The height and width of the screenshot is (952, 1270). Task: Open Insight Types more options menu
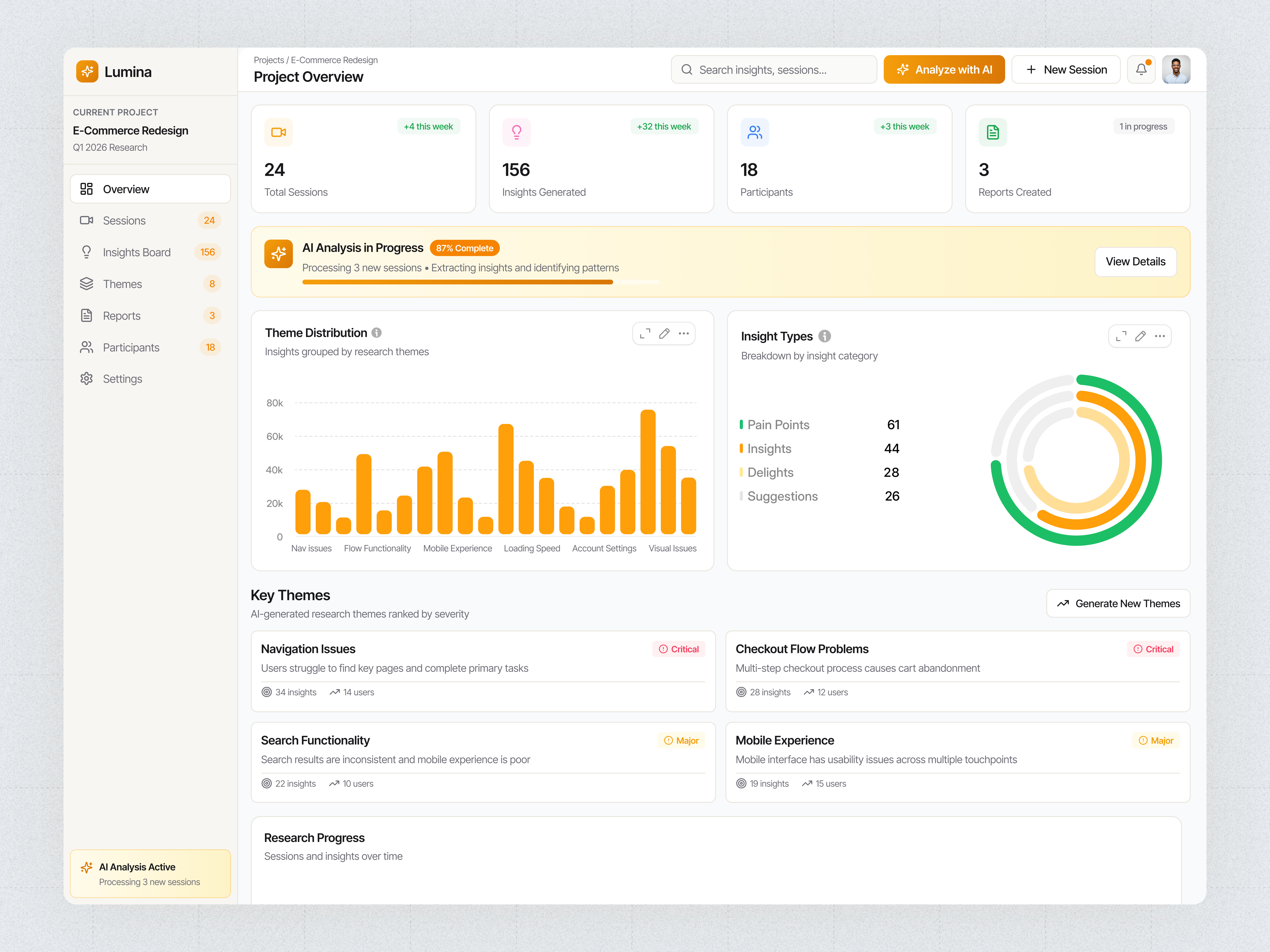coord(1160,336)
